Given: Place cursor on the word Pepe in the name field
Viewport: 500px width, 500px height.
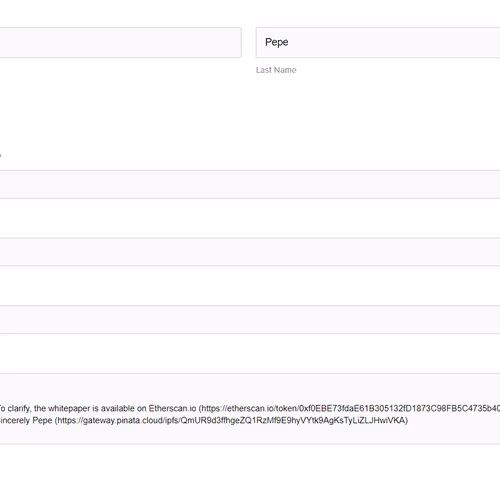Looking at the screenshot, I should (x=277, y=42).
